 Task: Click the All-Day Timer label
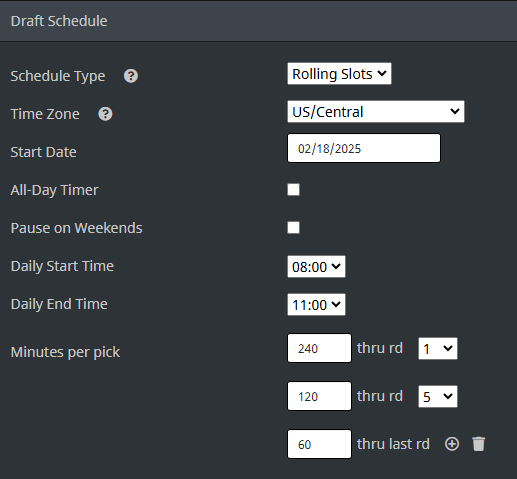pyautogui.click(x=54, y=190)
